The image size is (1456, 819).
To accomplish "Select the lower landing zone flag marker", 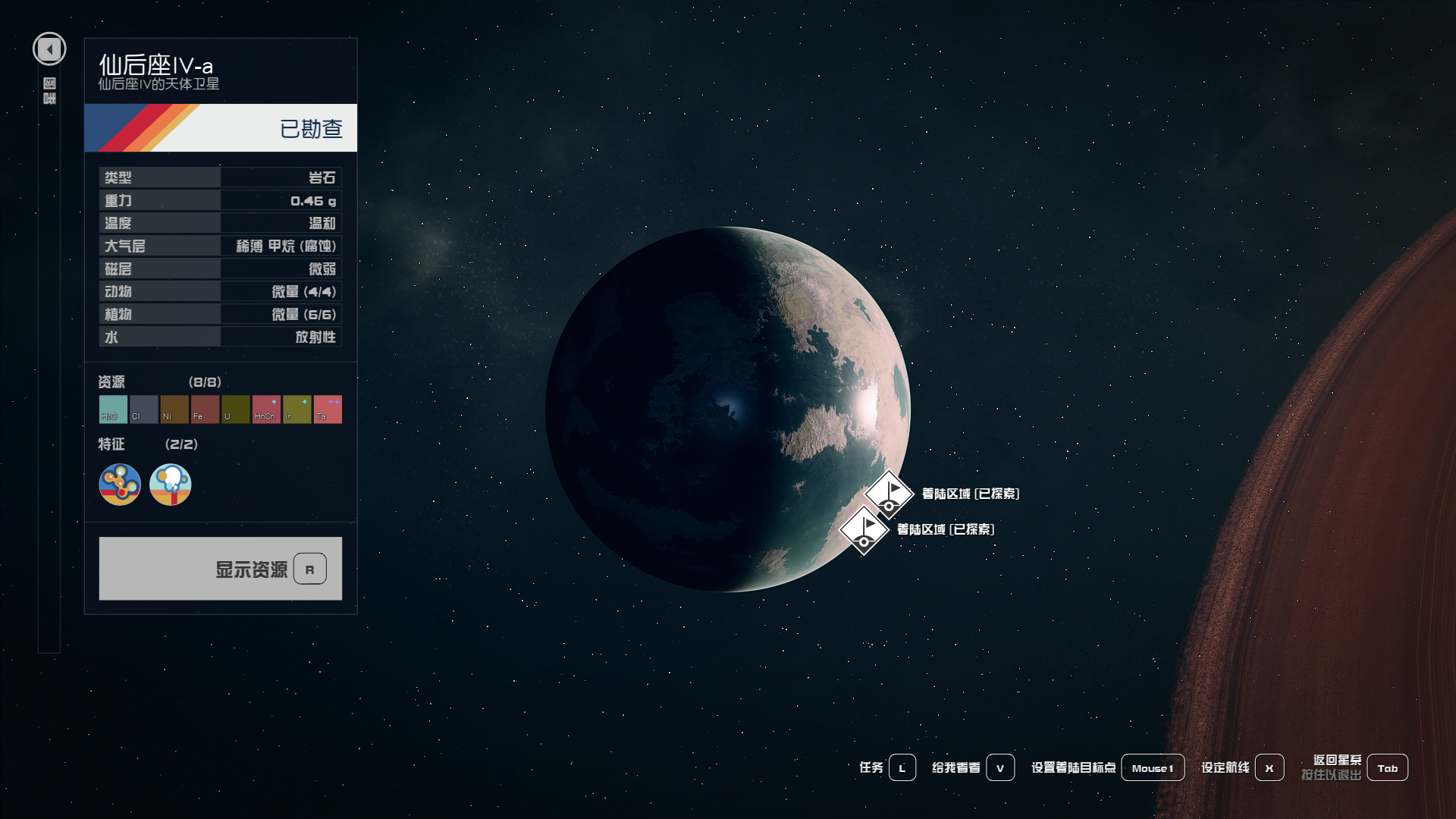I will pos(864,530).
